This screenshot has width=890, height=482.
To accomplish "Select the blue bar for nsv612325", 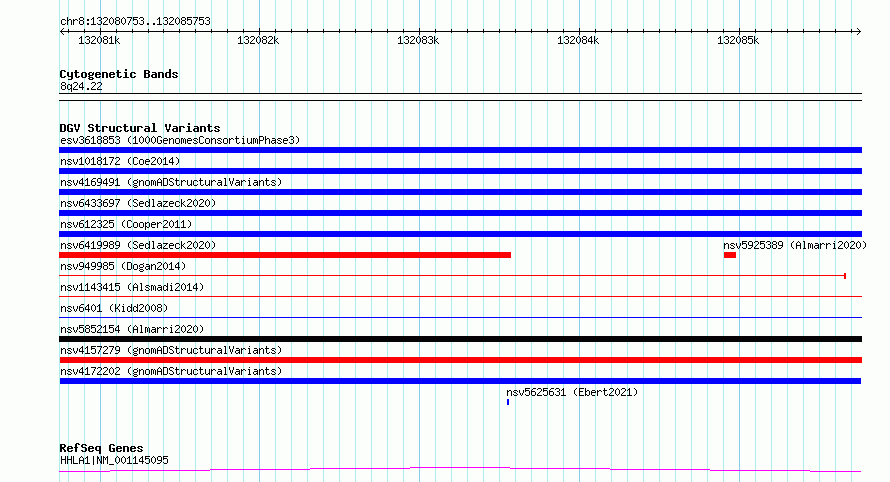I will coord(460,234).
